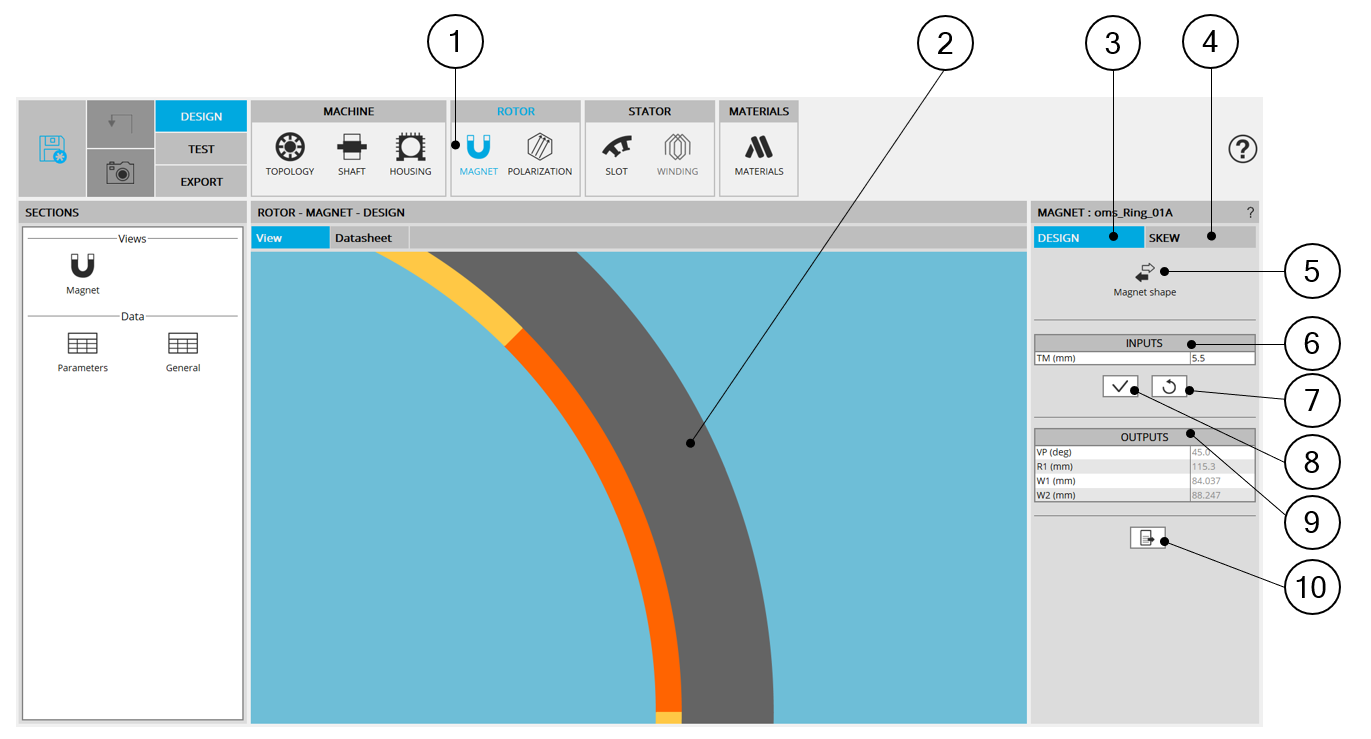
Task: Reset inputs with the circular arrow button
Action: 1169,386
